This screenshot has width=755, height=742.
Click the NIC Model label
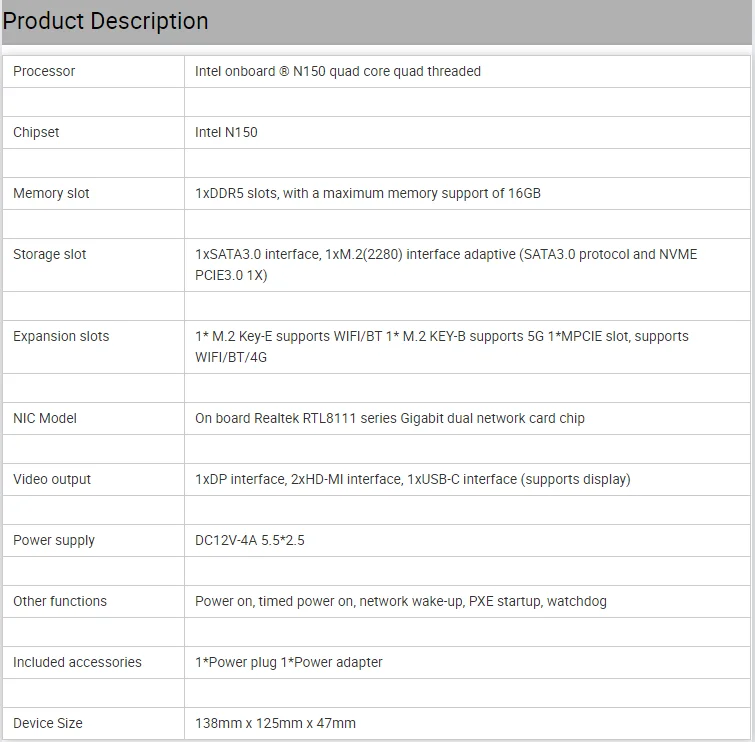pyautogui.click(x=45, y=418)
